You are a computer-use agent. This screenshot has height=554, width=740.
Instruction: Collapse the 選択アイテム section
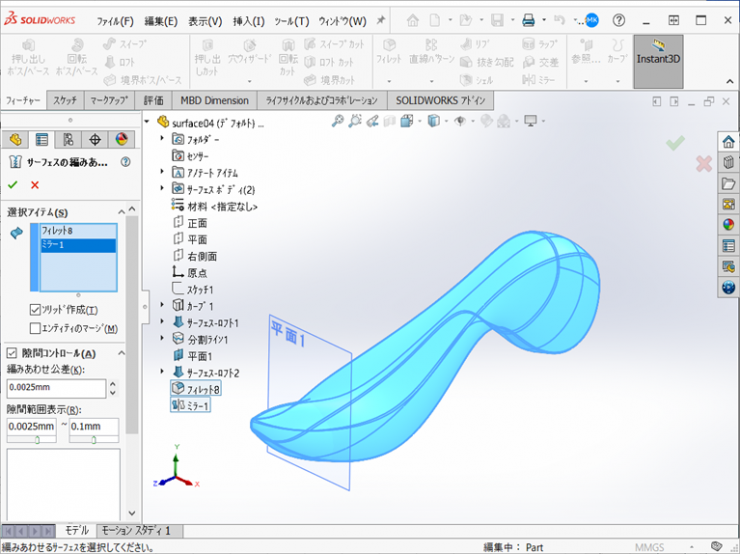[x=122, y=212]
